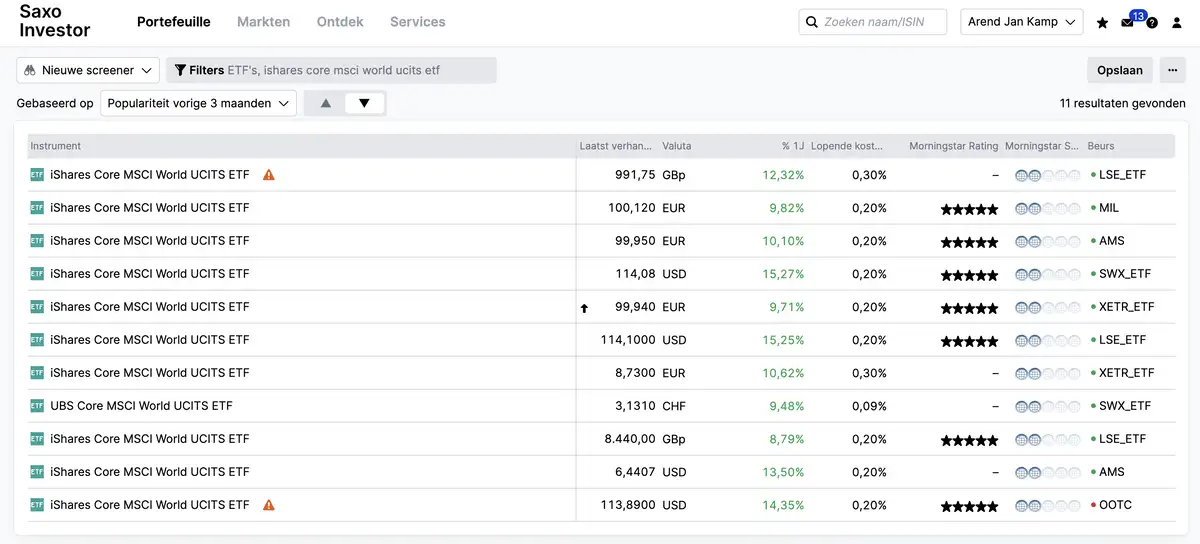Open the Arend Jan Kamp account dropdown

1021,22
